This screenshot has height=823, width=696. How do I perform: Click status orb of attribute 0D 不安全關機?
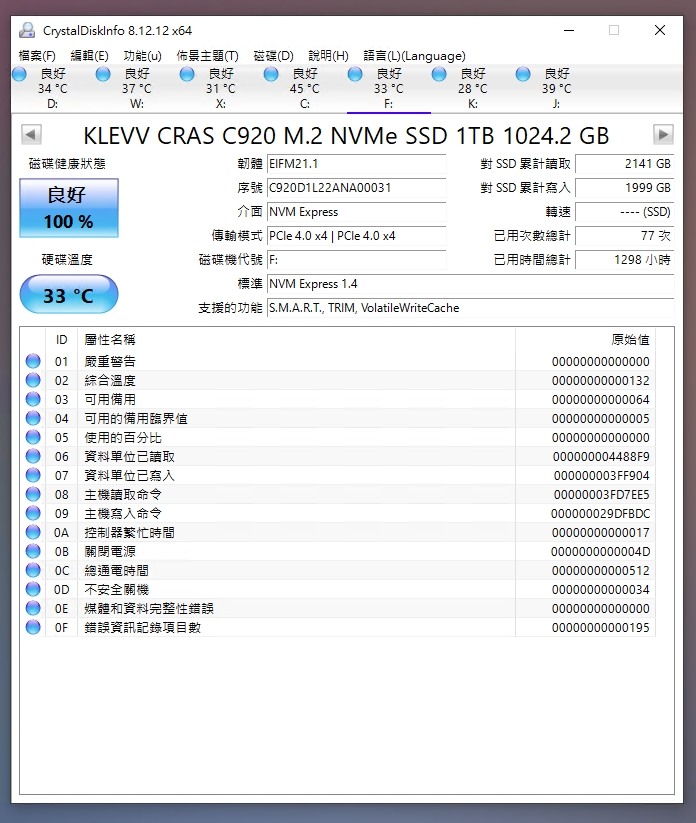[33, 589]
